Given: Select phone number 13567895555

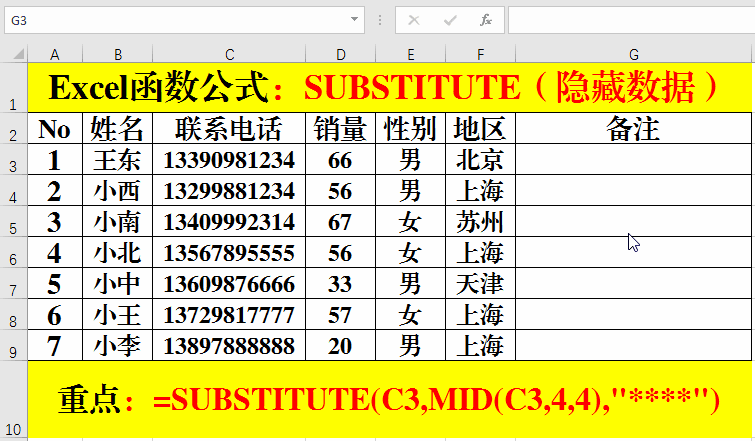Looking at the screenshot, I should click(x=229, y=252).
